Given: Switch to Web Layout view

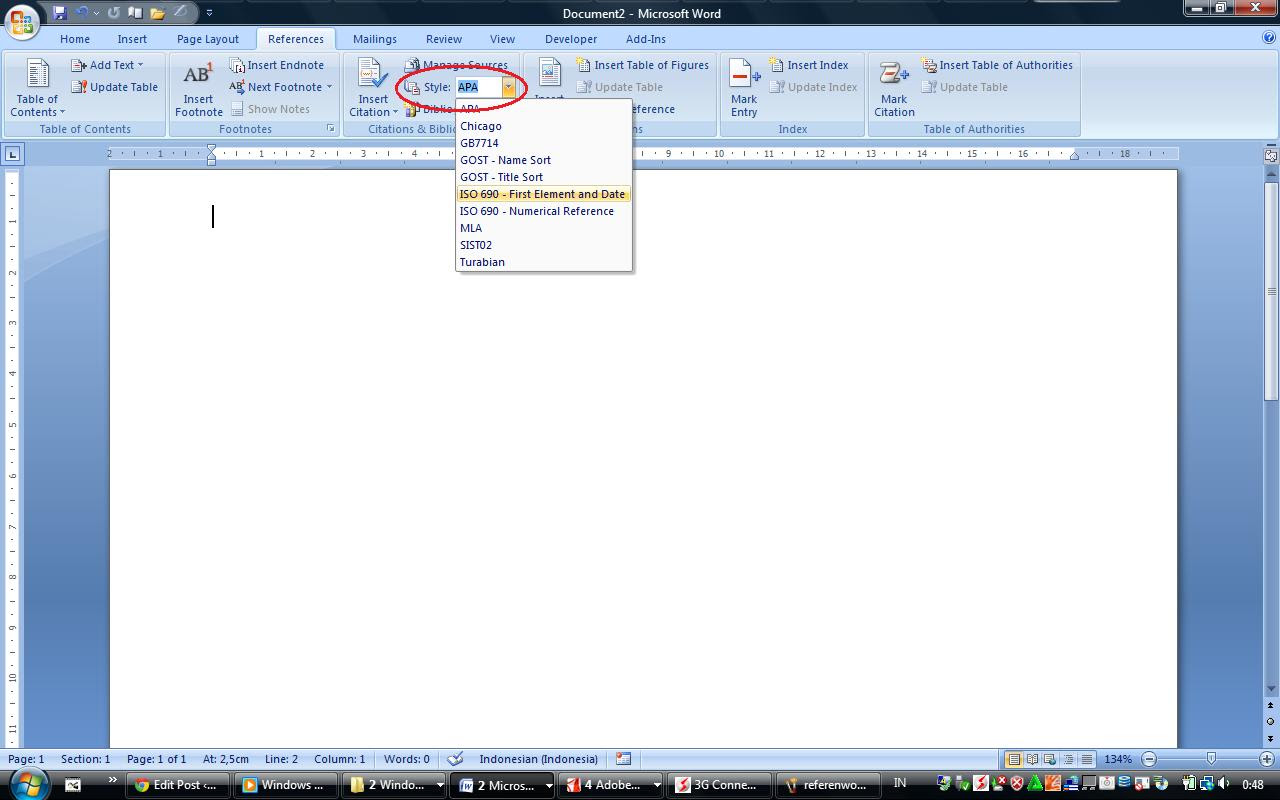Looking at the screenshot, I should click(1050, 759).
